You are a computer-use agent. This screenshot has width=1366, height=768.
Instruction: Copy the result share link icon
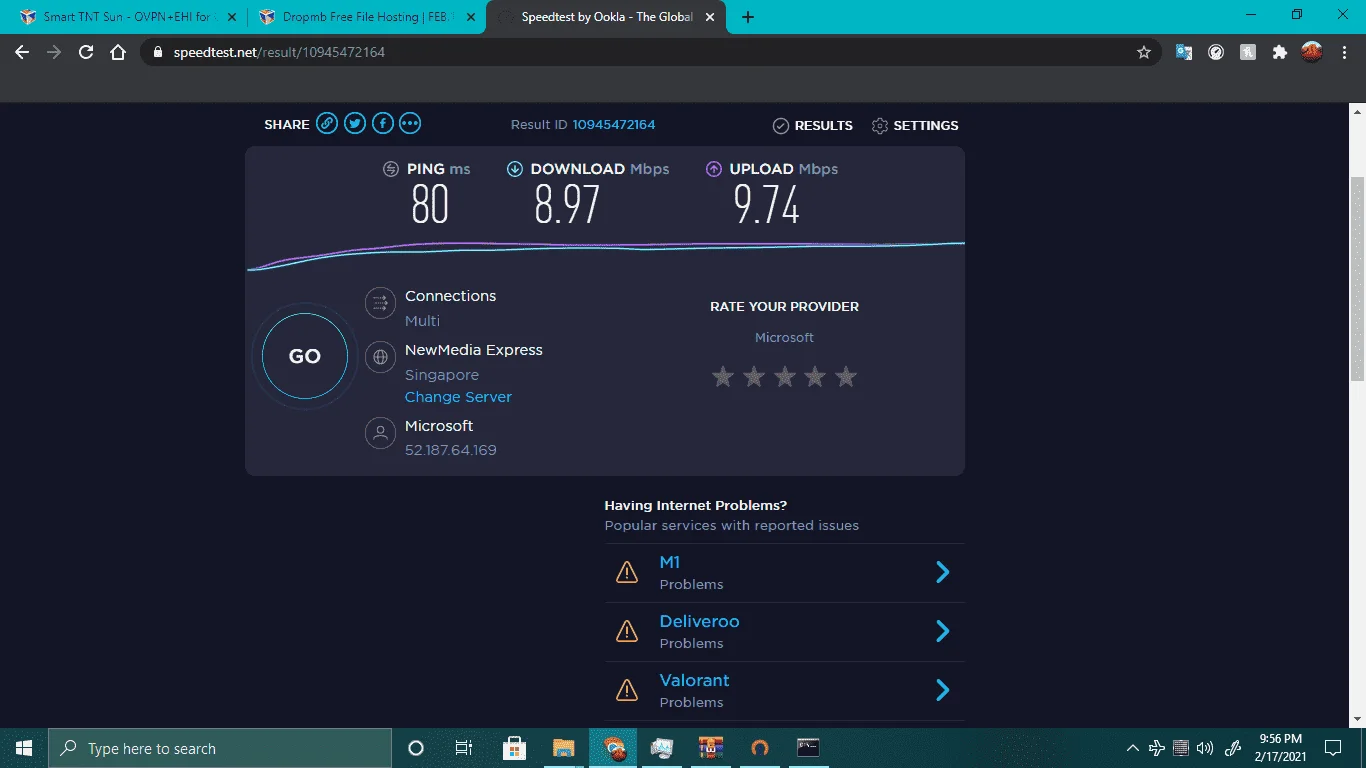pos(327,124)
